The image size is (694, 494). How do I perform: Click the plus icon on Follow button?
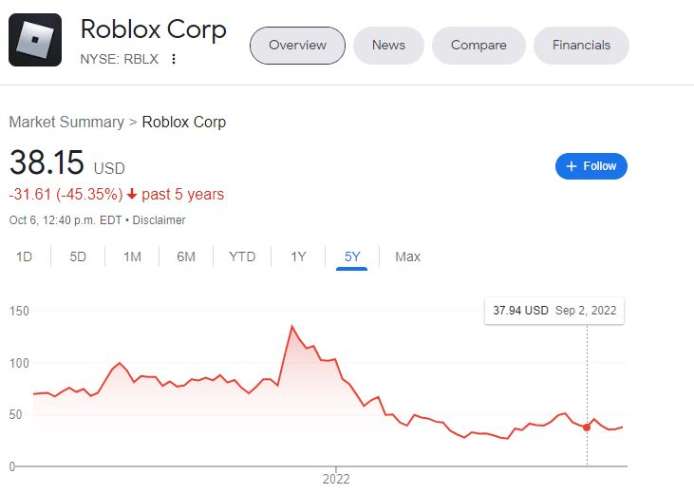(571, 166)
